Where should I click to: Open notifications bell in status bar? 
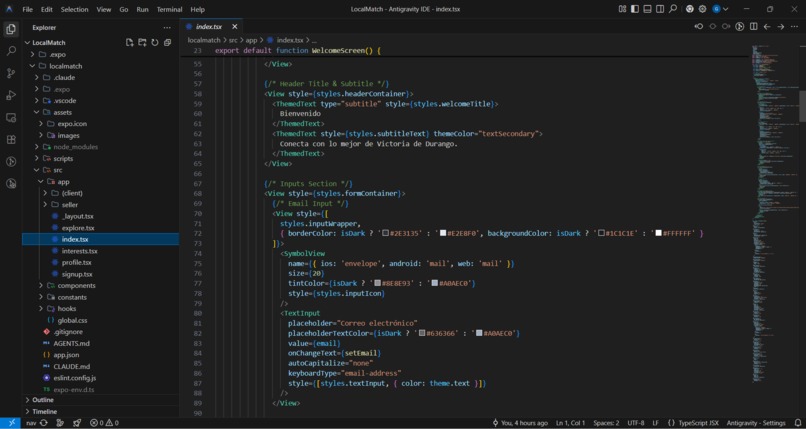tap(798, 423)
